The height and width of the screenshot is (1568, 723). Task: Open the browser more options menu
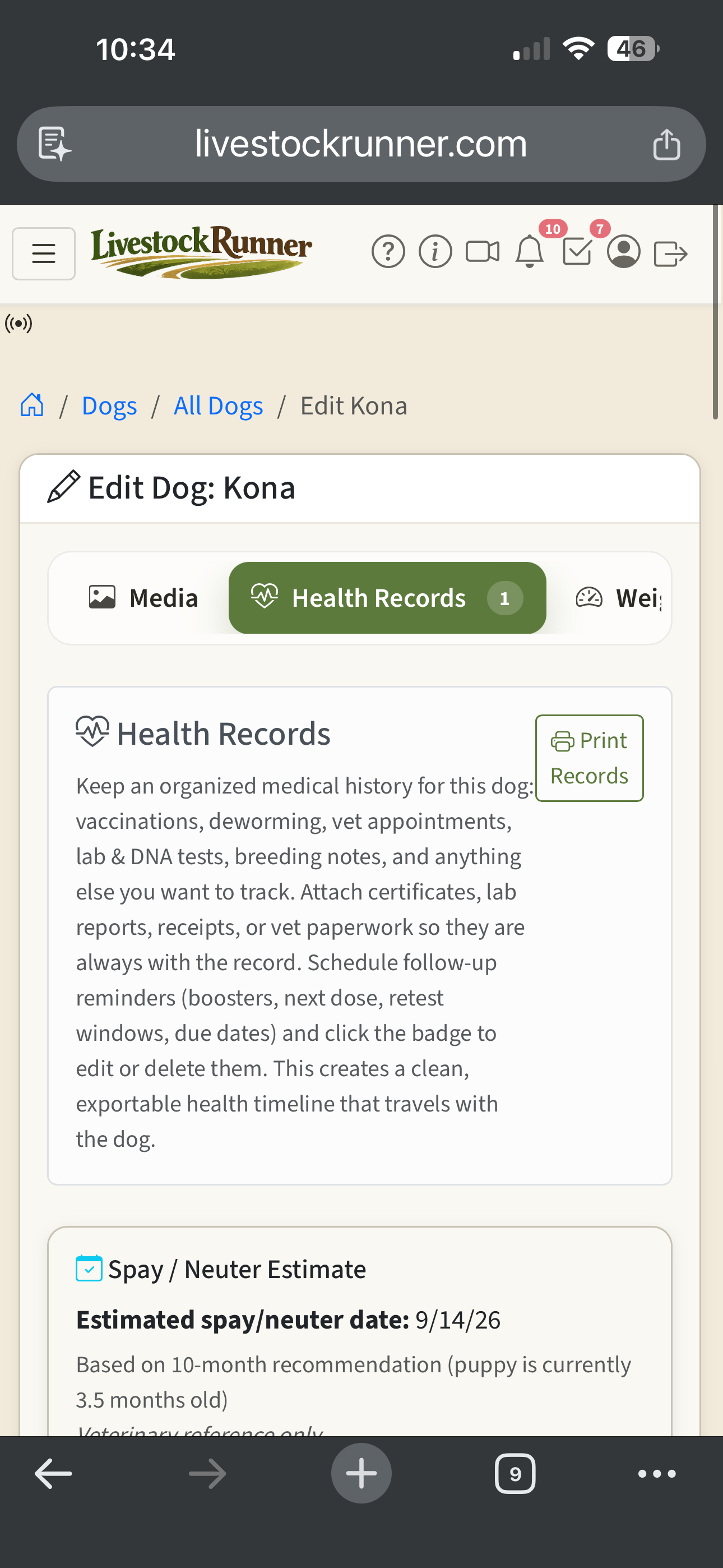(656, 1473)
